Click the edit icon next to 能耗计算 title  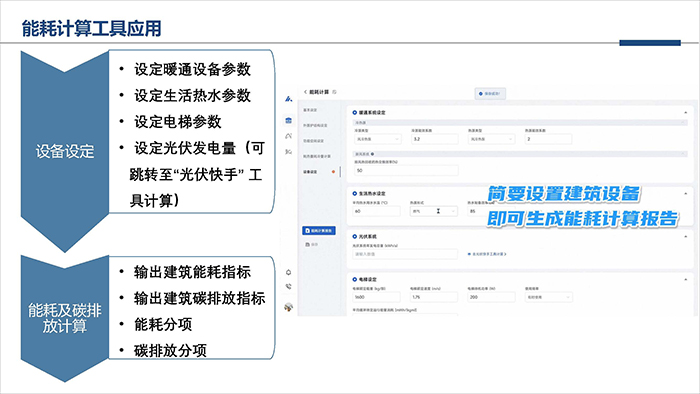334,92
